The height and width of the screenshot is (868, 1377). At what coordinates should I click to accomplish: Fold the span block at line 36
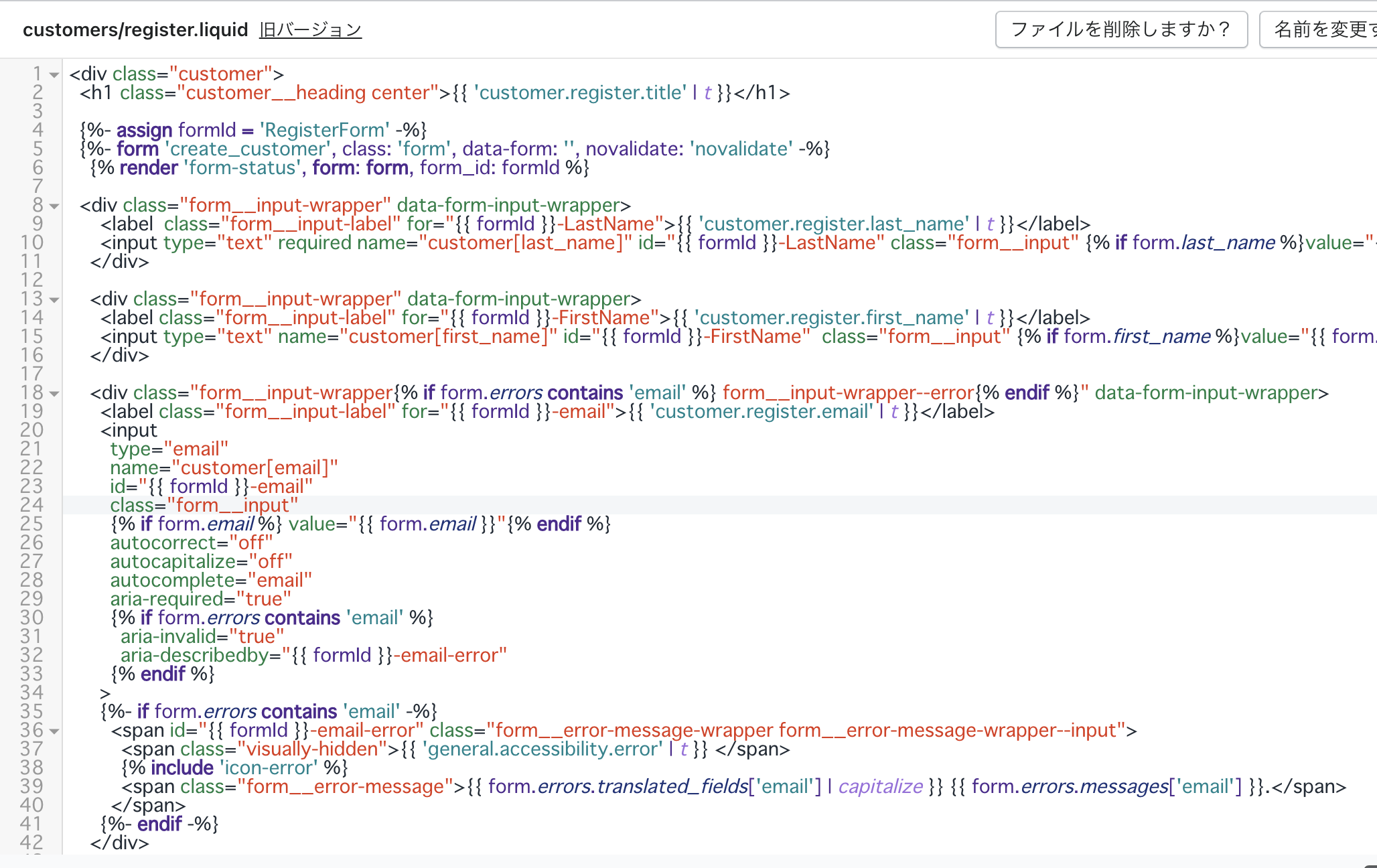[55, 731]
